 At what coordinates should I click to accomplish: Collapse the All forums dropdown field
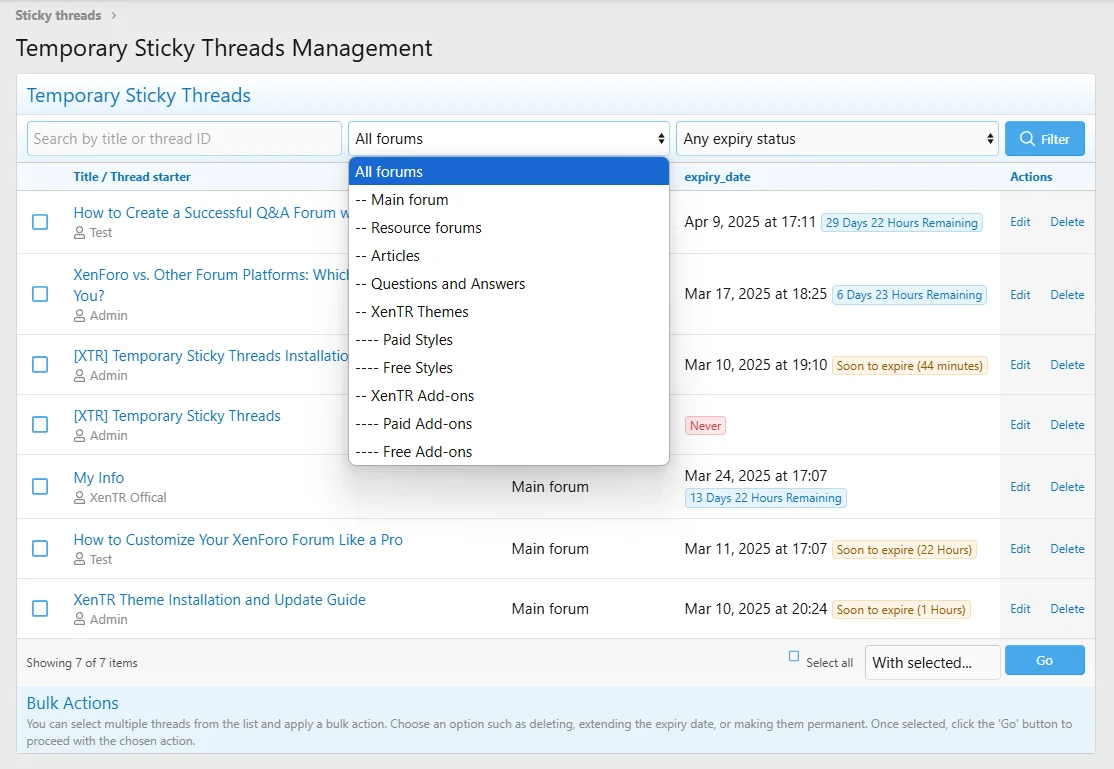coord(509,139)
